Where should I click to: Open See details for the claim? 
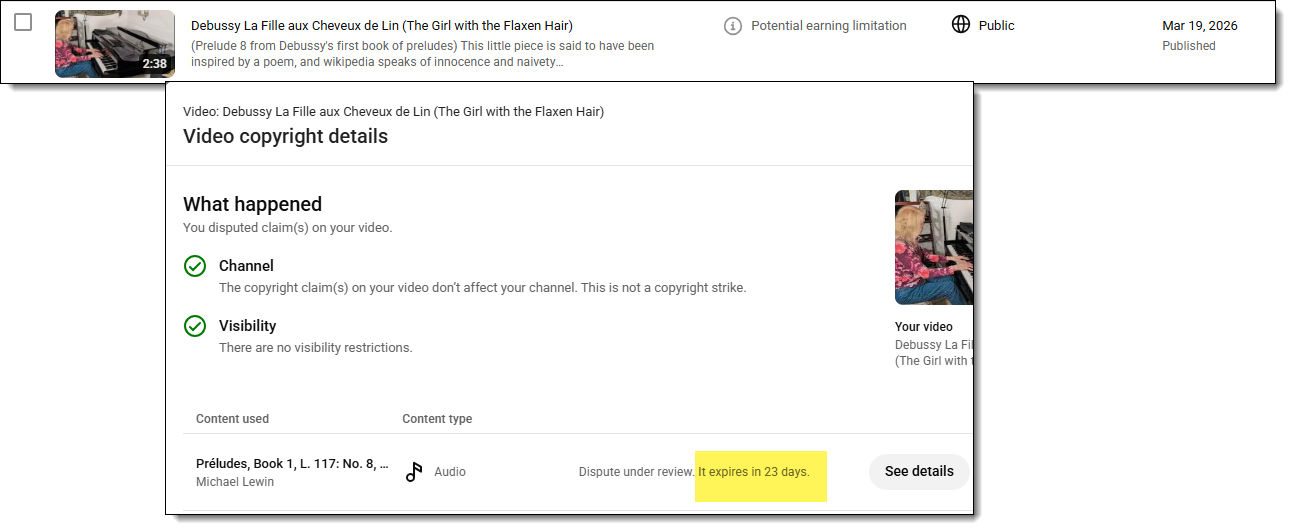tap(919, 471)
